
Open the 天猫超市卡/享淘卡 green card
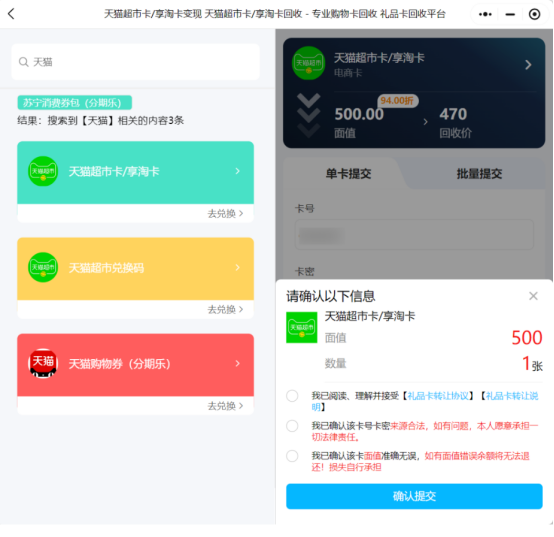coord(136,172)
